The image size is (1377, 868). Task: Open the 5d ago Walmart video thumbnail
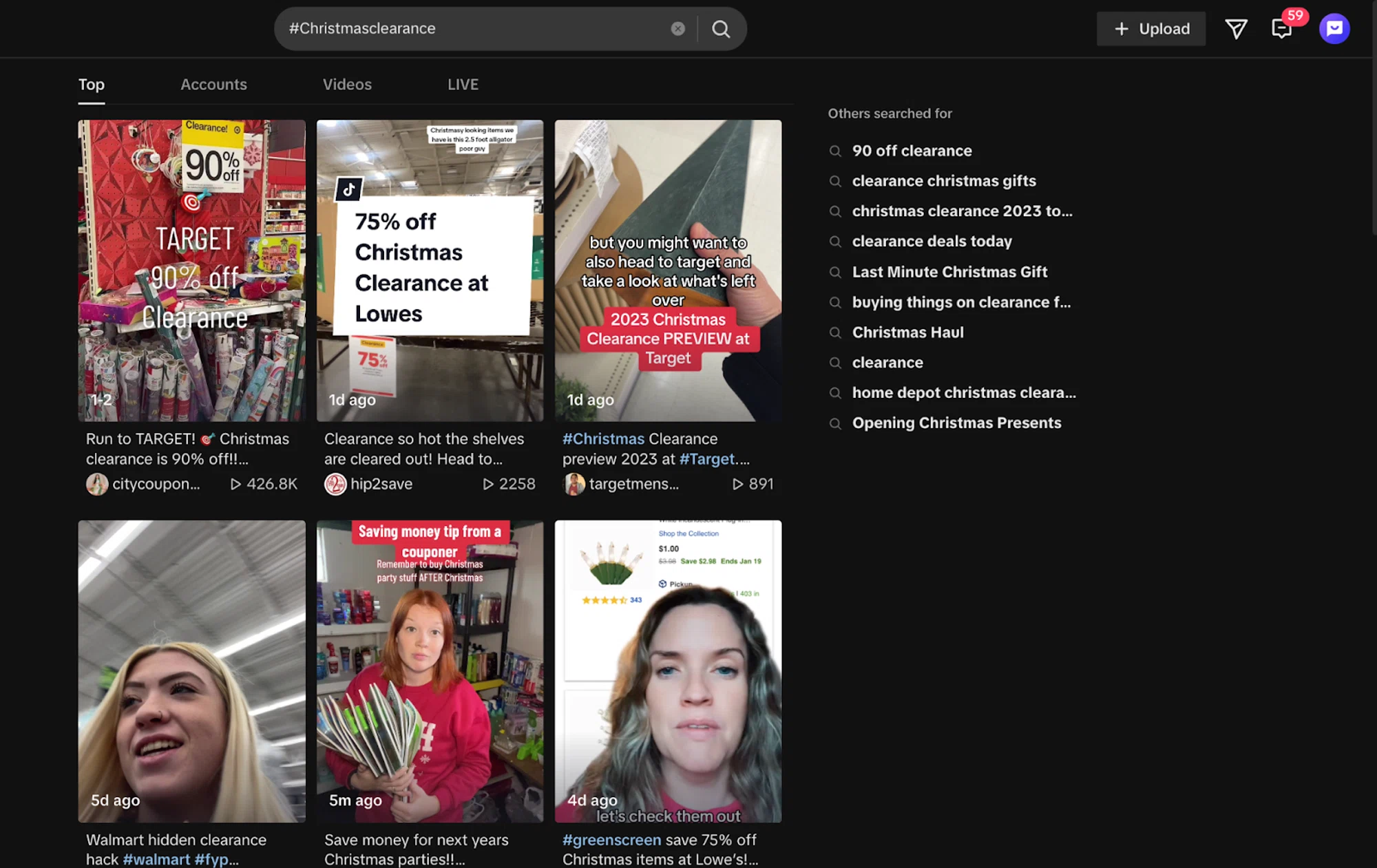(191, 671)
